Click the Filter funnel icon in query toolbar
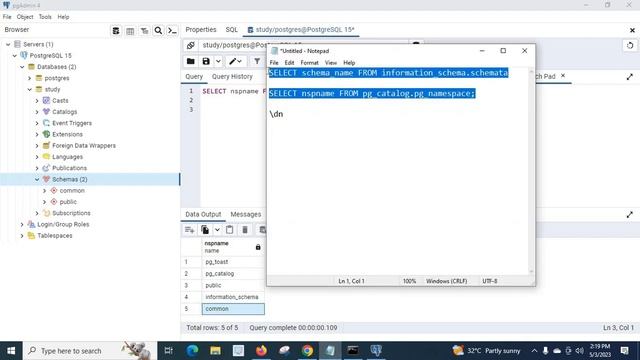The width and height of the screenshot is (640, 360). [x=257, y=61]
